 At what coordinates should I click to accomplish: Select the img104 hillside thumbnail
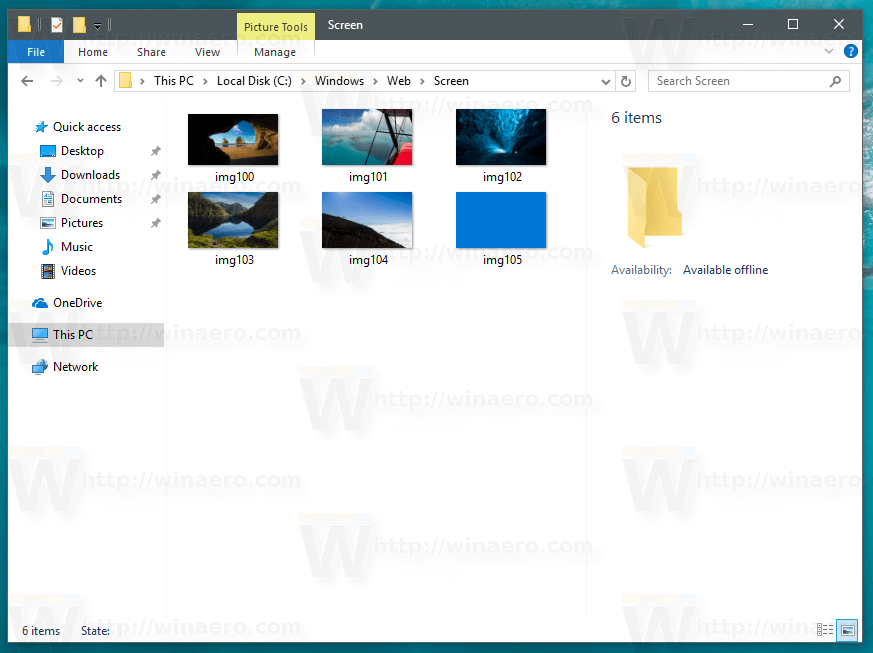[367, 220]
